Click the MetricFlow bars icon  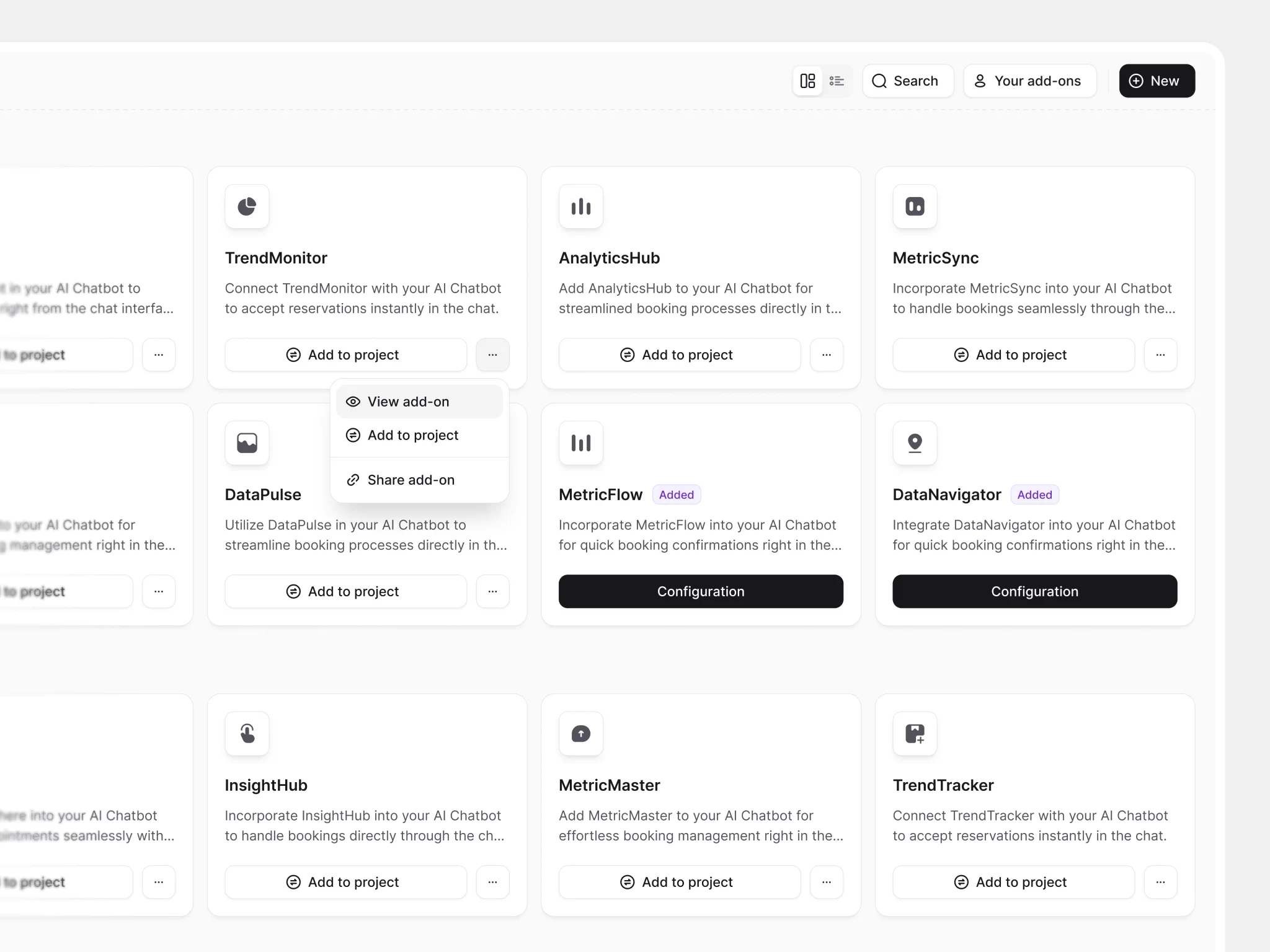click(581, 443)
